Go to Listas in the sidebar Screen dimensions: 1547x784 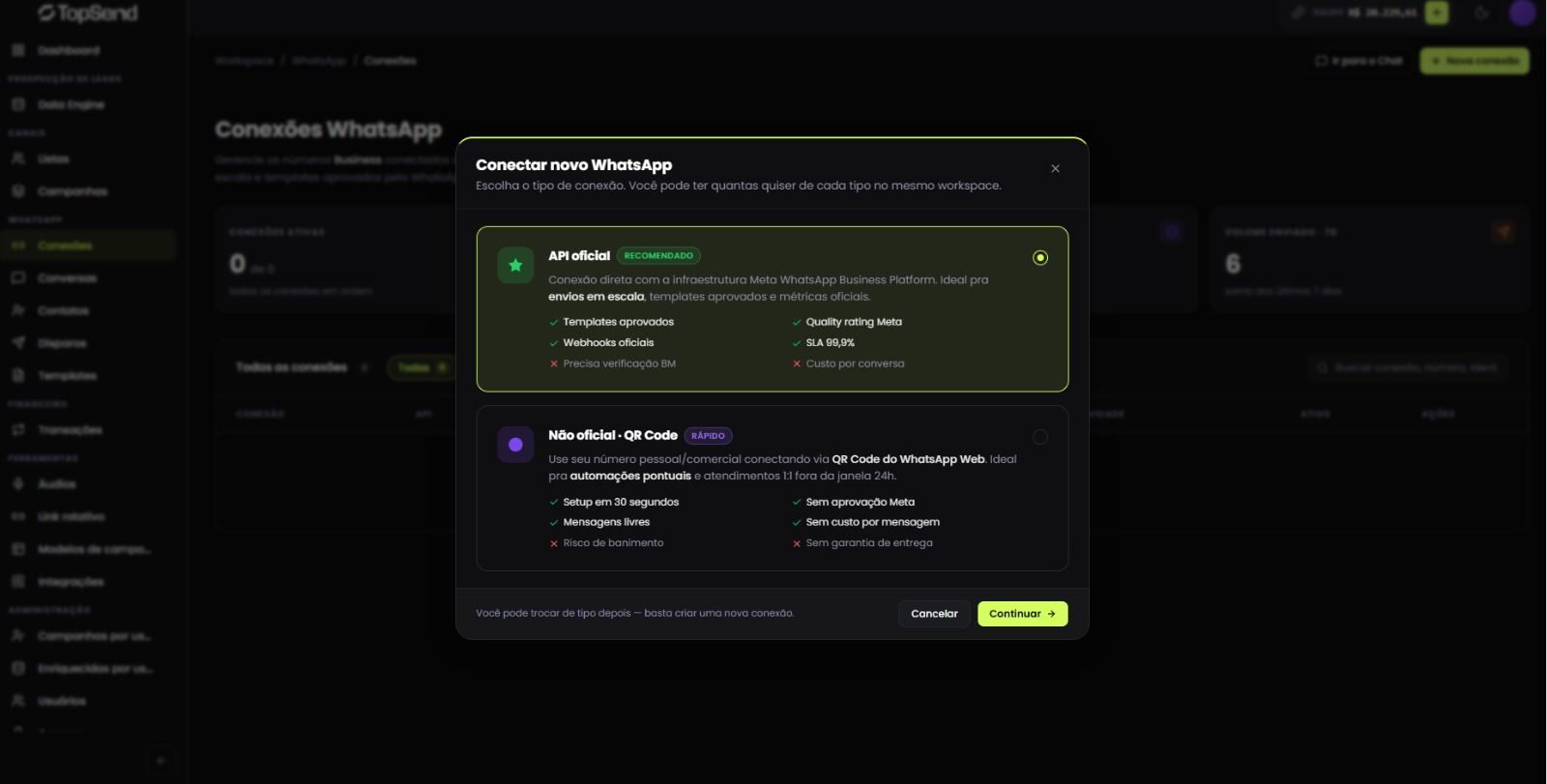(89, 159)
